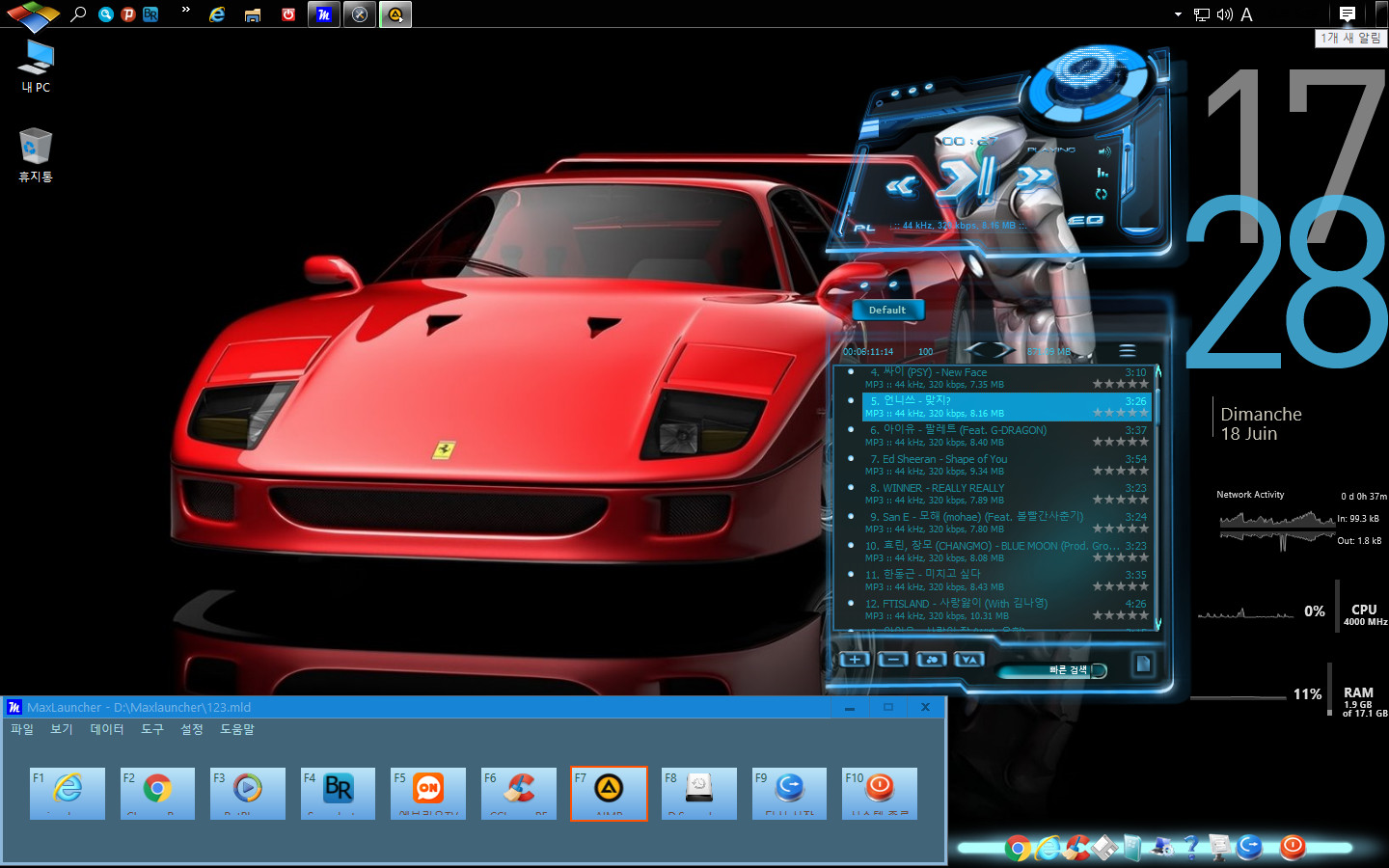Click the blue restart icon in dock
The image size is (1389, 868).
coord(1250,848)
